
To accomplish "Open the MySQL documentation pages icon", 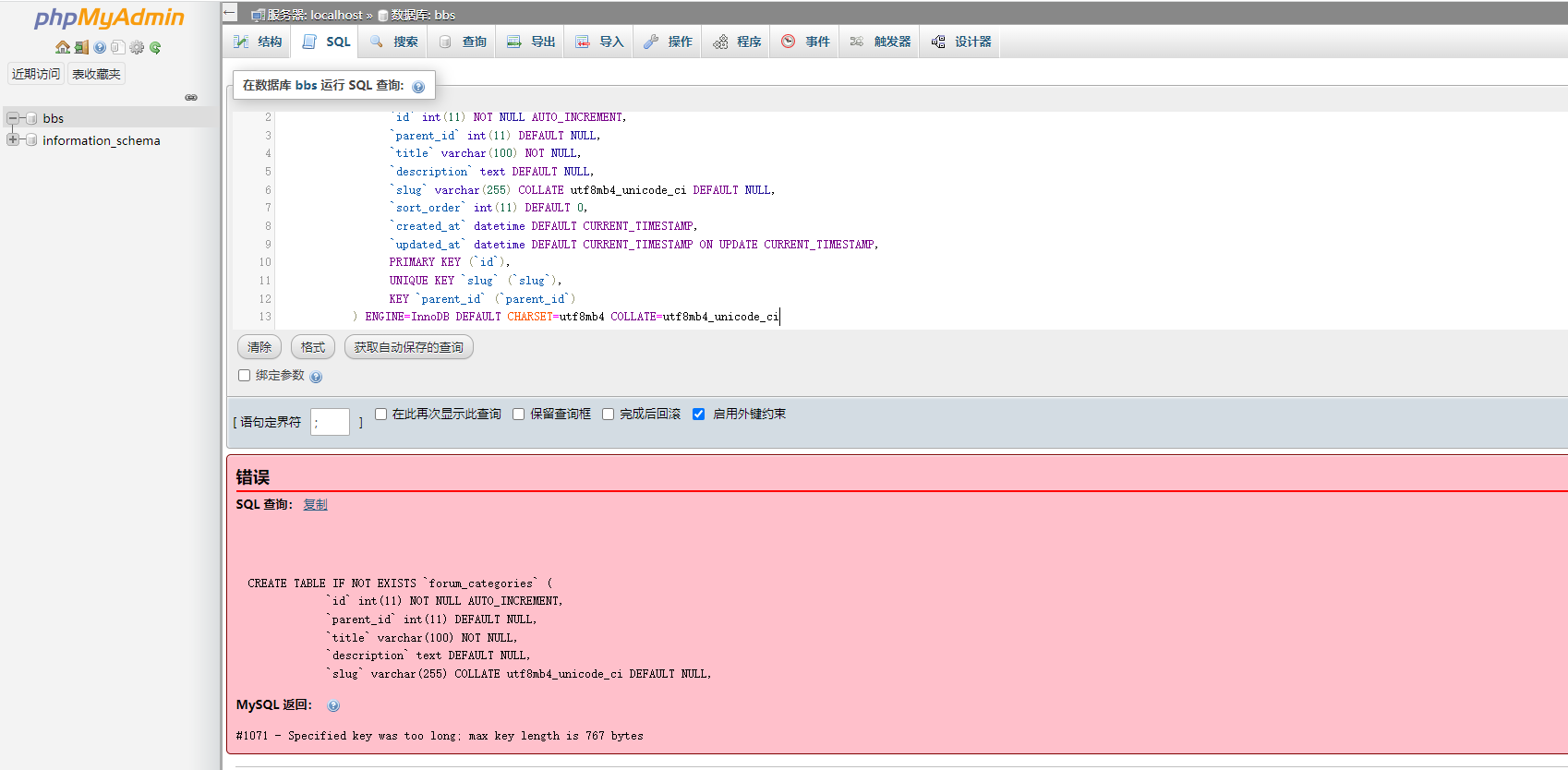I will [x=118, y=47].
